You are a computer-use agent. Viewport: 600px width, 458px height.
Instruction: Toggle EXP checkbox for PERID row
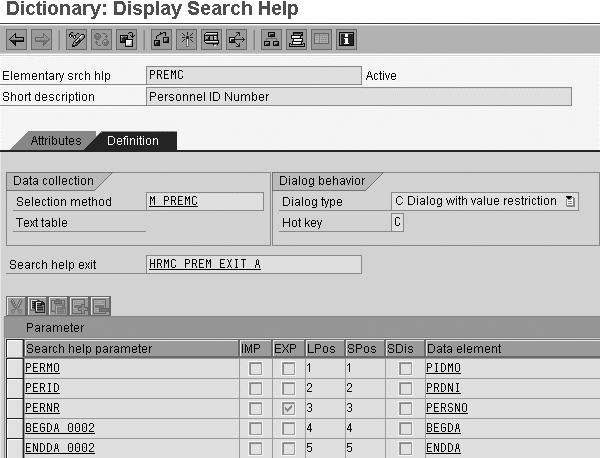point(288,388)
